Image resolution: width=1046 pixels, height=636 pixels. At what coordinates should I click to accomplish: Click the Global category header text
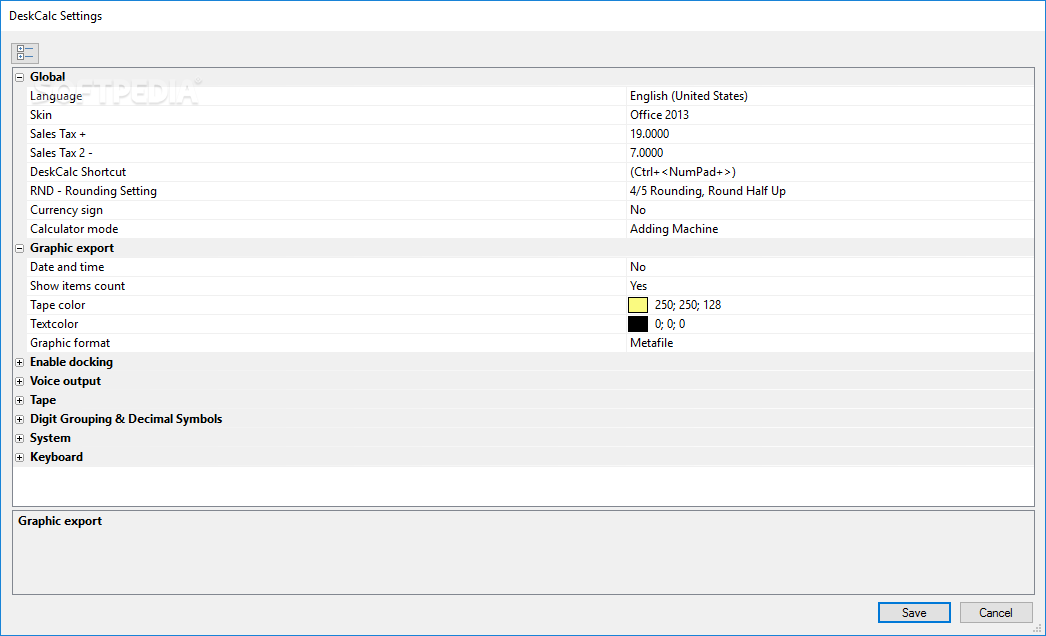(x=47, y=77)
